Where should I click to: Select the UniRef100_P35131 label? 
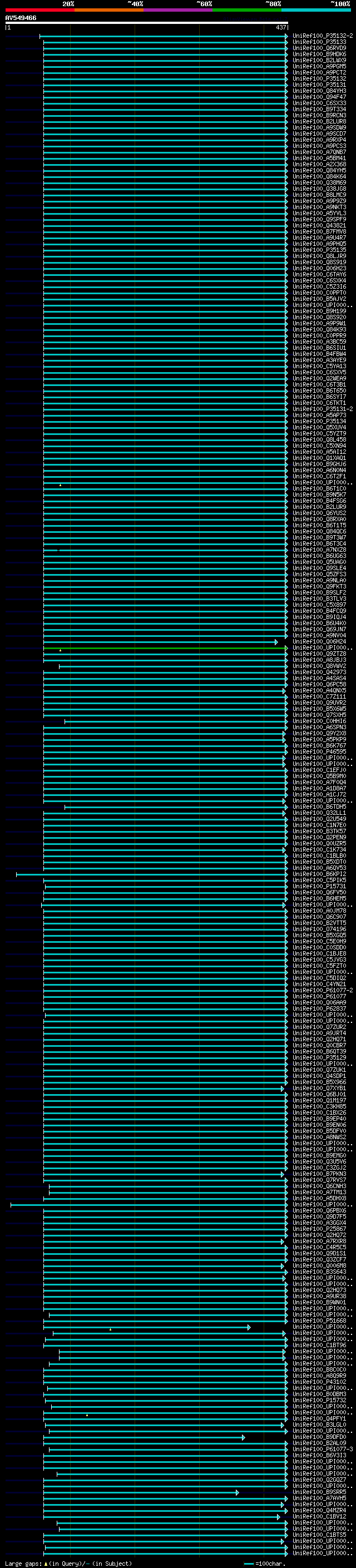point(319,85)
